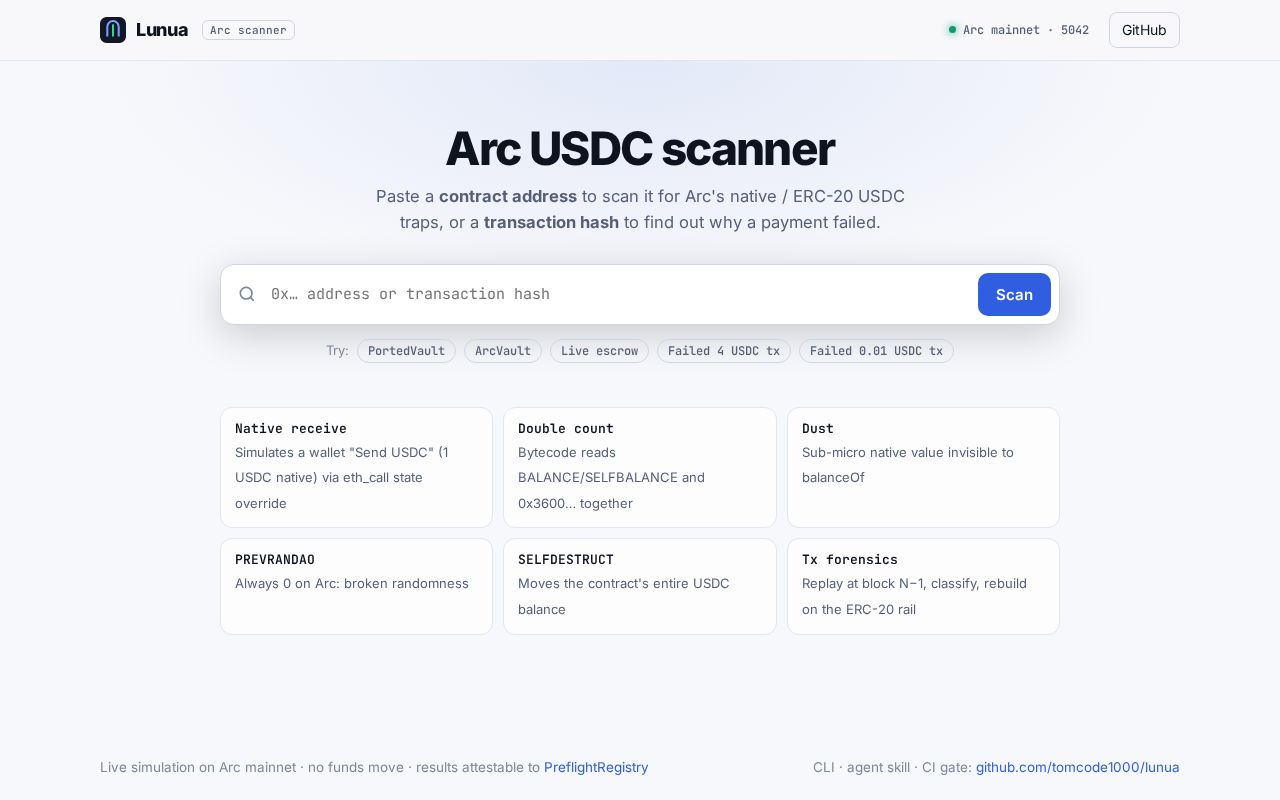Select the SELFDESTRUCT card
This screenshot has height=800, width=1280.
click(x=640, y=586)
